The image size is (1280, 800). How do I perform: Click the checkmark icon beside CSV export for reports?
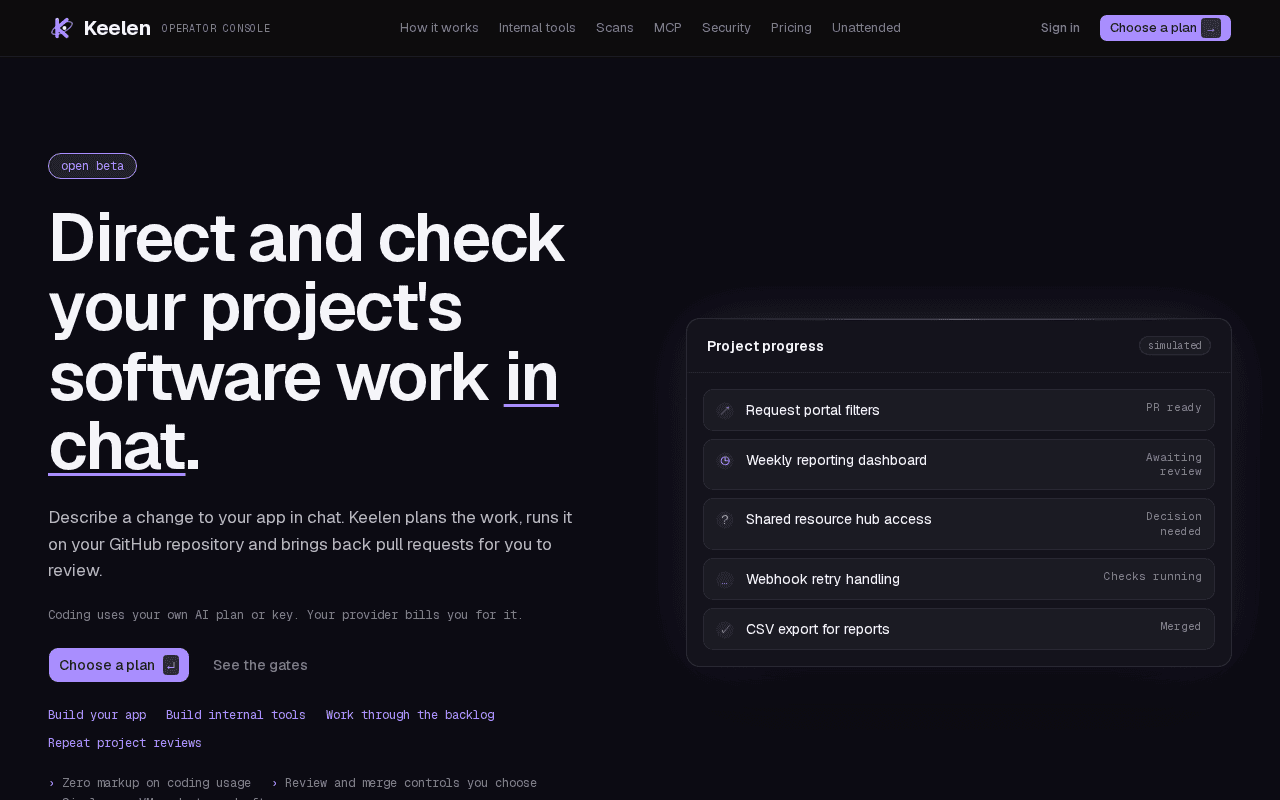(x=725, y=629)
